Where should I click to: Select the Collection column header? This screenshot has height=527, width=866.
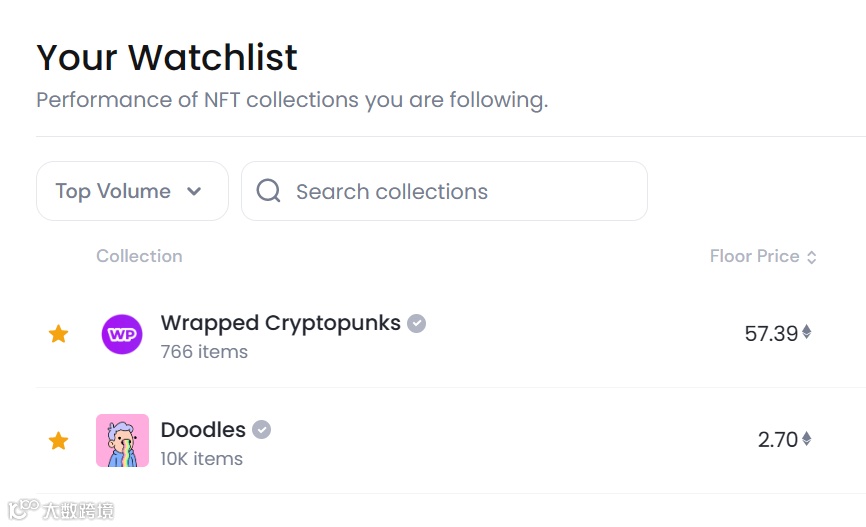[139, 256]
